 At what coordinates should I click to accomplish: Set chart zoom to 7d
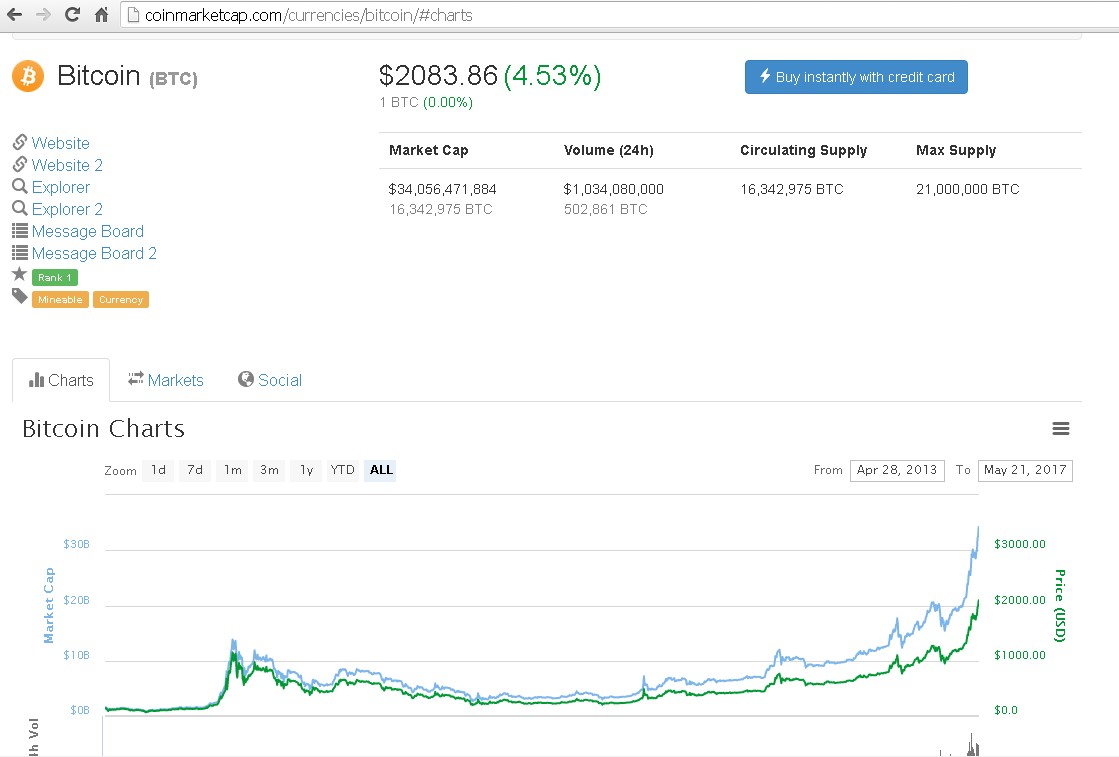point(195,469)
